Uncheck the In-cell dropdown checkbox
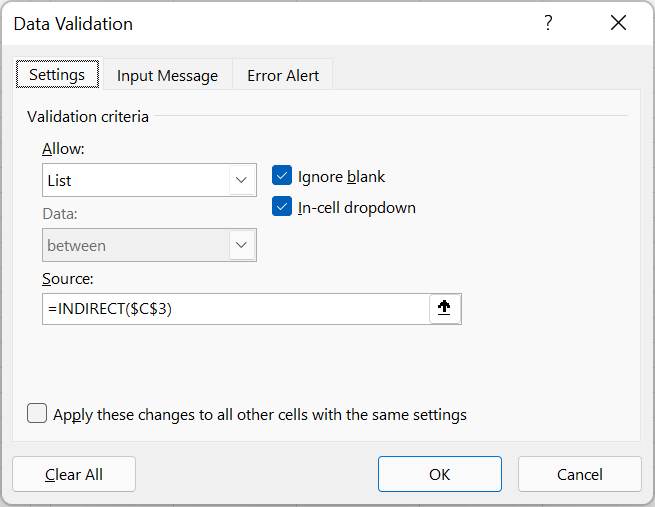The image size is (655, 507). 282,206
